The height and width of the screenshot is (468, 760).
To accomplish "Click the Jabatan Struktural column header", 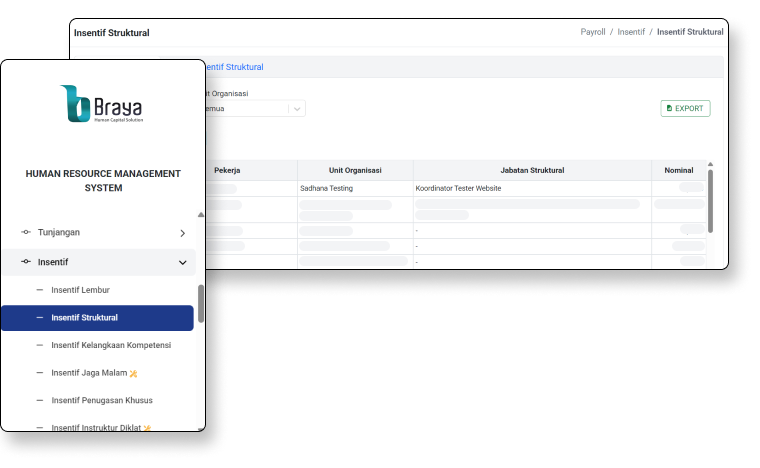I will pos(532,170).
